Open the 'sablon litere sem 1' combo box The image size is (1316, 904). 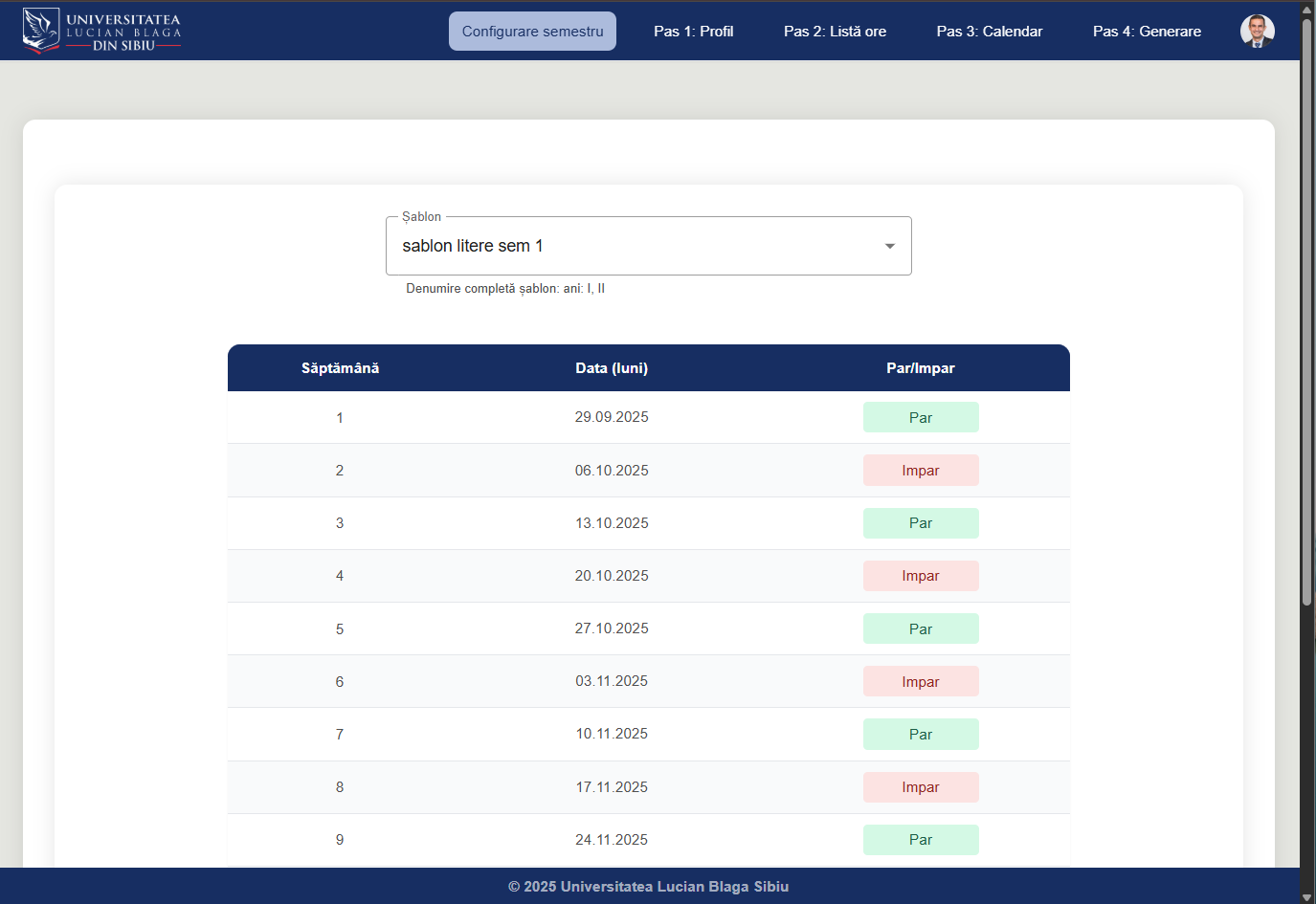tap(649, 246)
